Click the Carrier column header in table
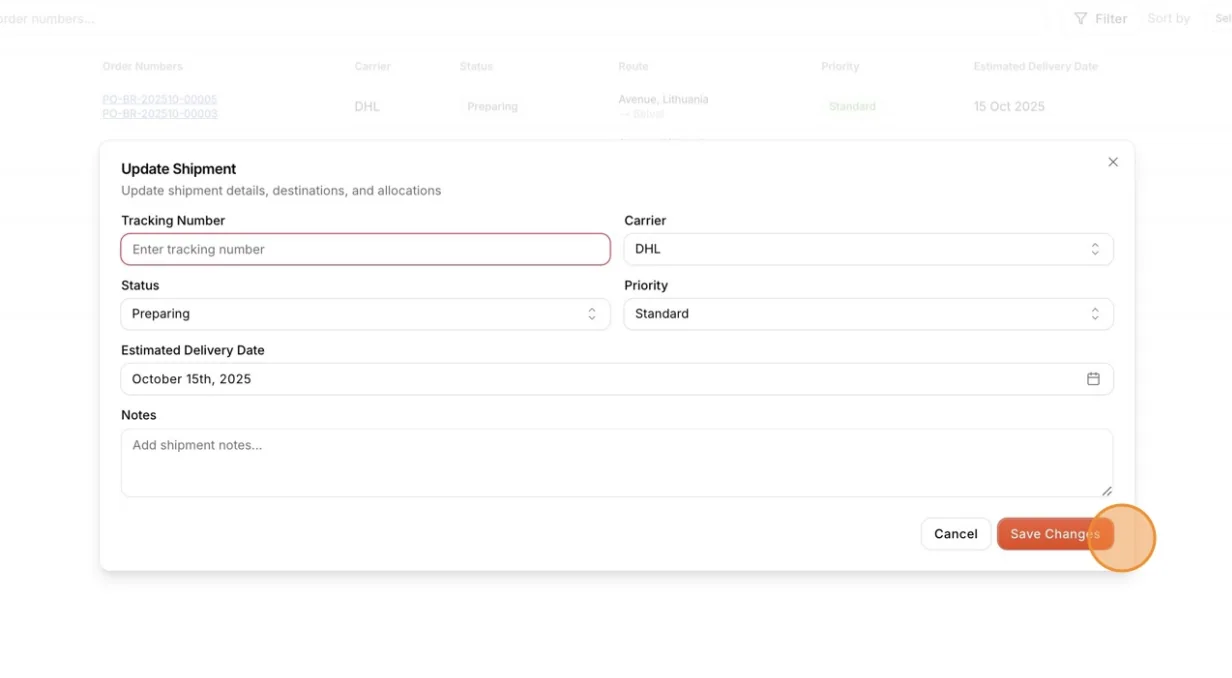Viewport: 1232px width, 678px height. click(372, 66)
